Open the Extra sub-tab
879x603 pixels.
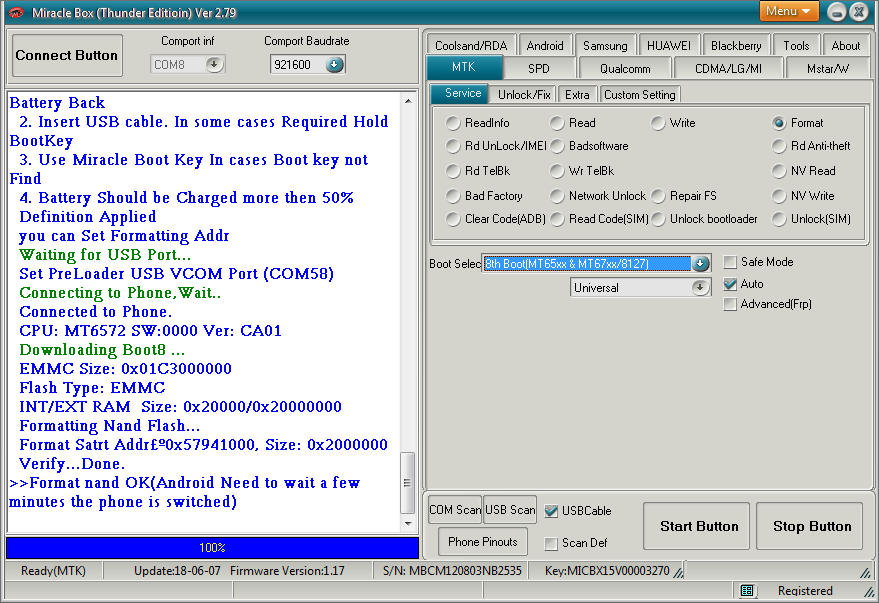click(x=577, y=95)
